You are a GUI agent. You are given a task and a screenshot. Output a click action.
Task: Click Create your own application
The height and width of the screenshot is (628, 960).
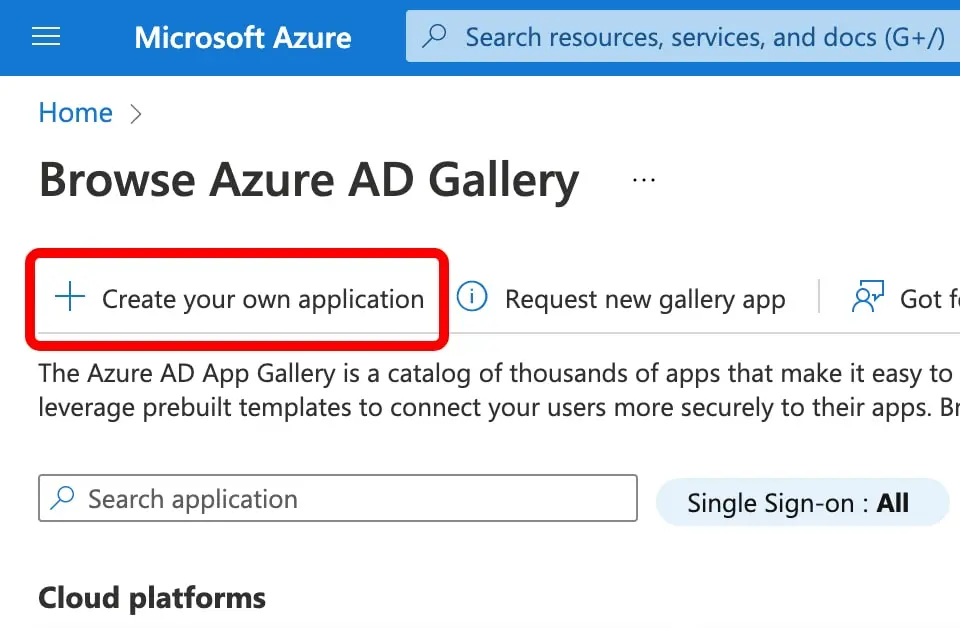click(262, 299)
